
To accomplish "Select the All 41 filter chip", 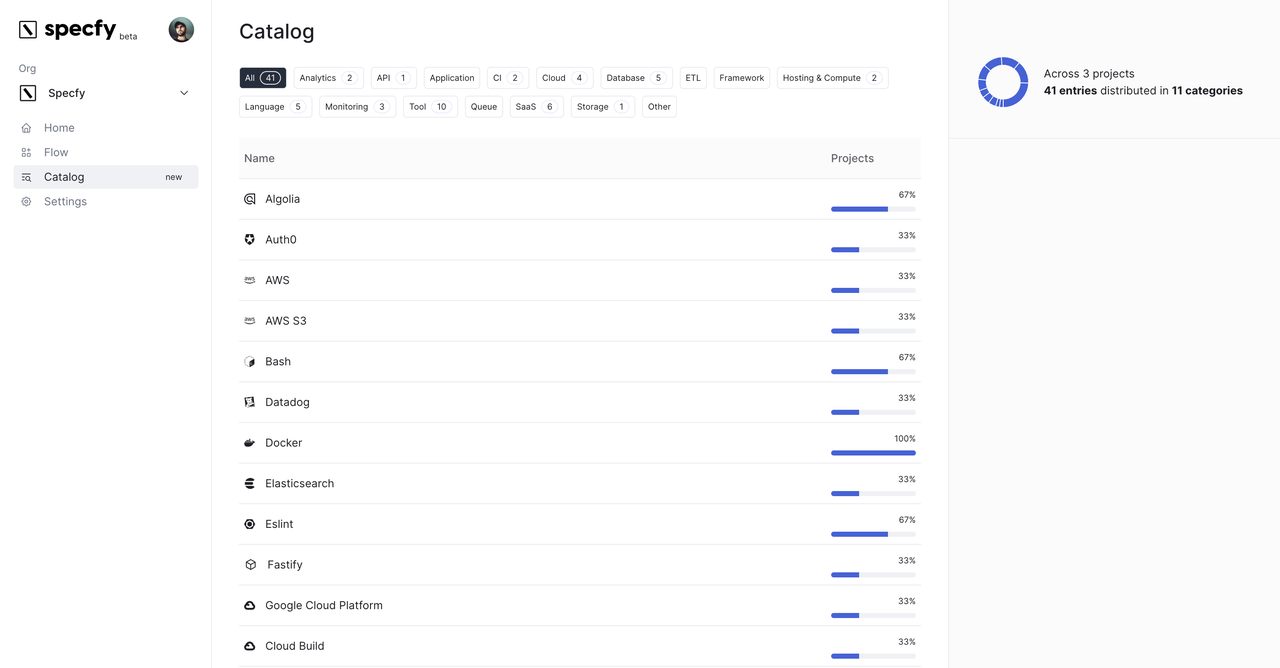I will 262,78.
